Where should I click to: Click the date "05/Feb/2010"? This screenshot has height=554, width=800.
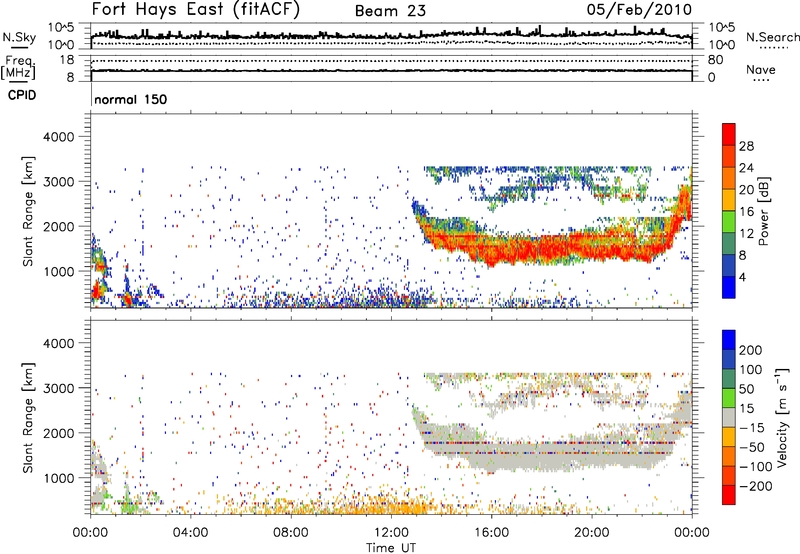pos(639,10)
